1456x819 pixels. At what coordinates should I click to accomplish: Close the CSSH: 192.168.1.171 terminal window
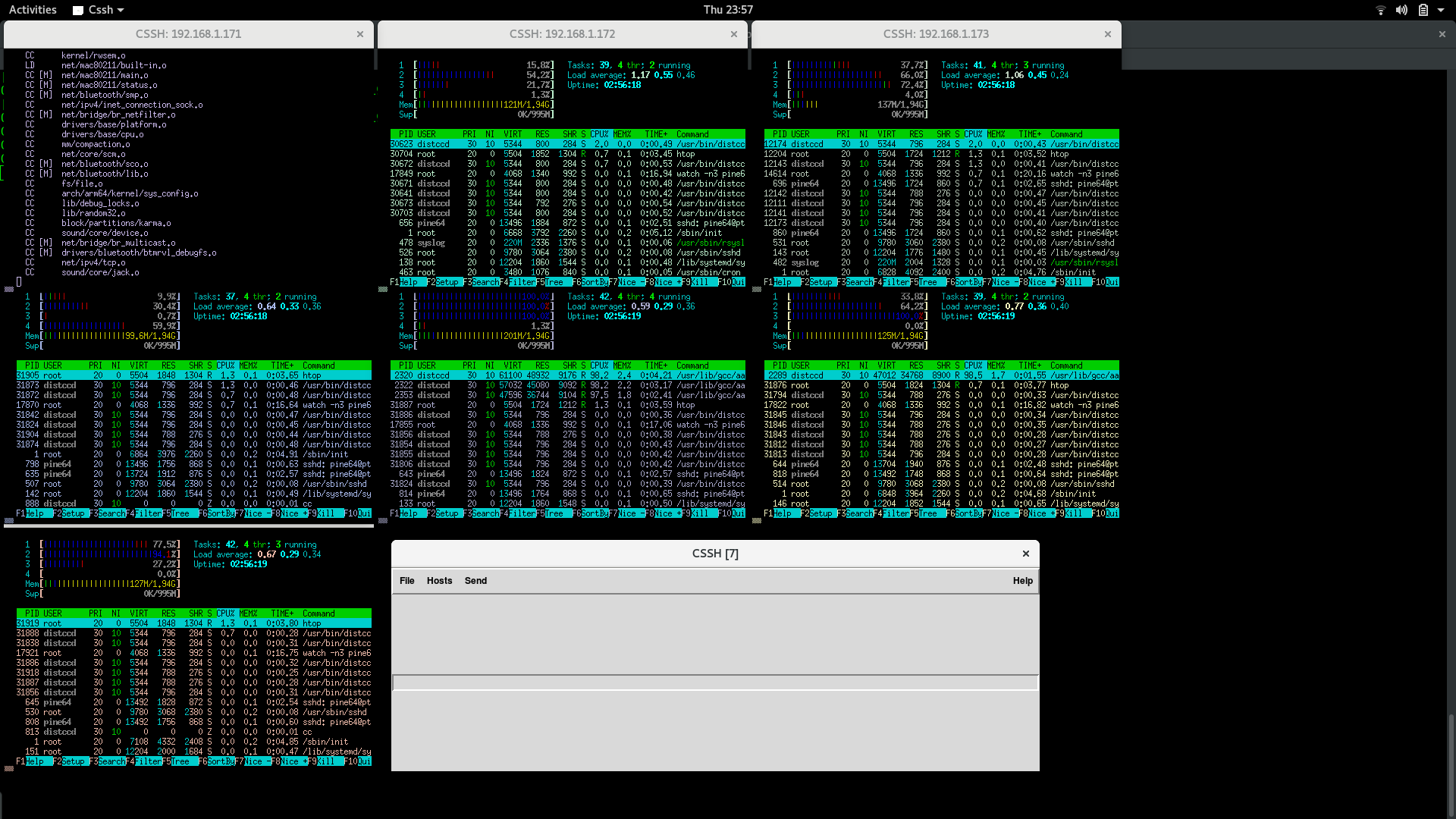click(x=360, y=34)
